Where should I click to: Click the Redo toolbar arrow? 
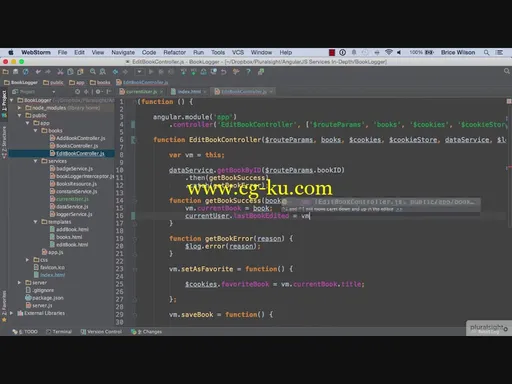(48, 72)
